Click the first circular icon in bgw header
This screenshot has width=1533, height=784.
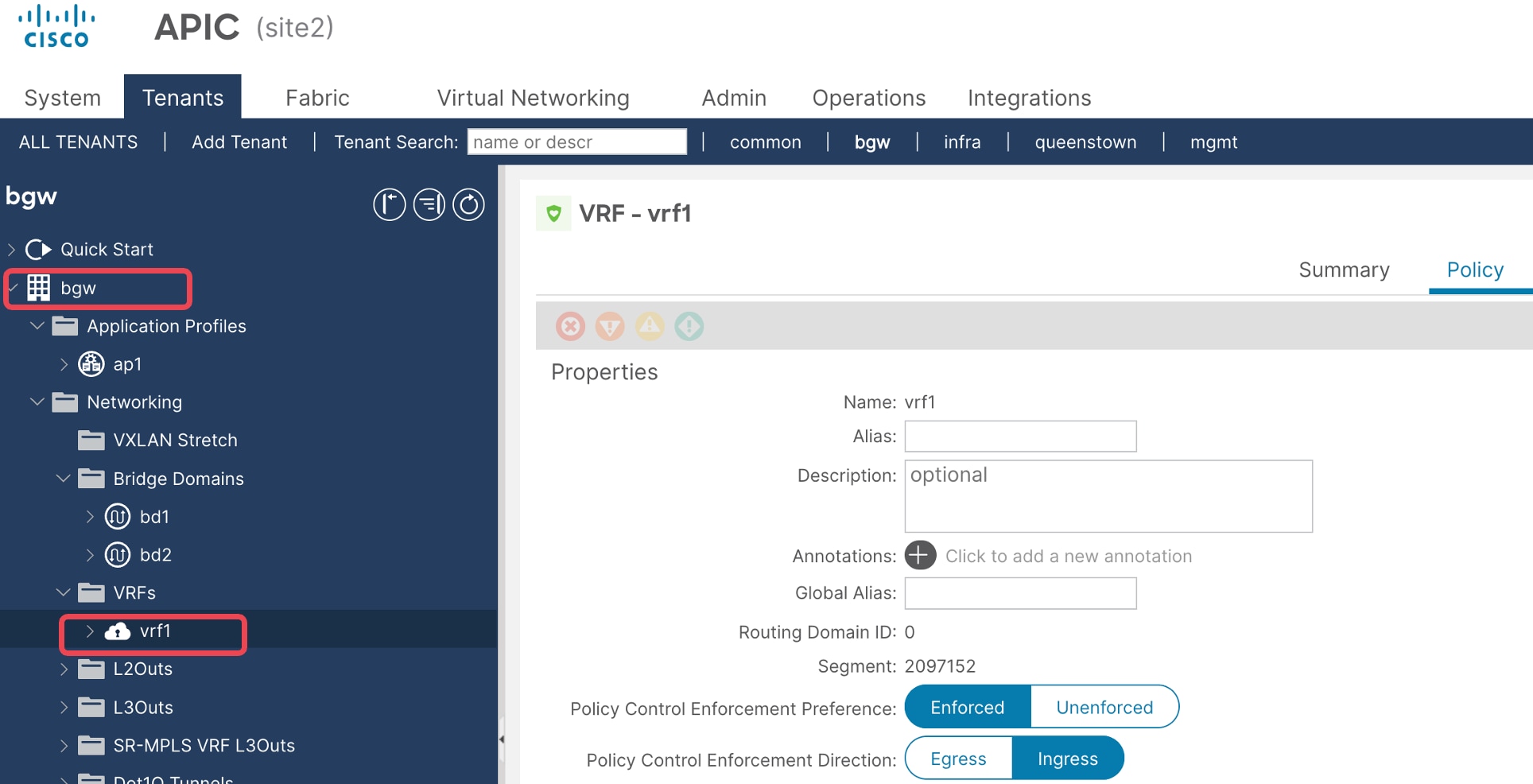390,204
